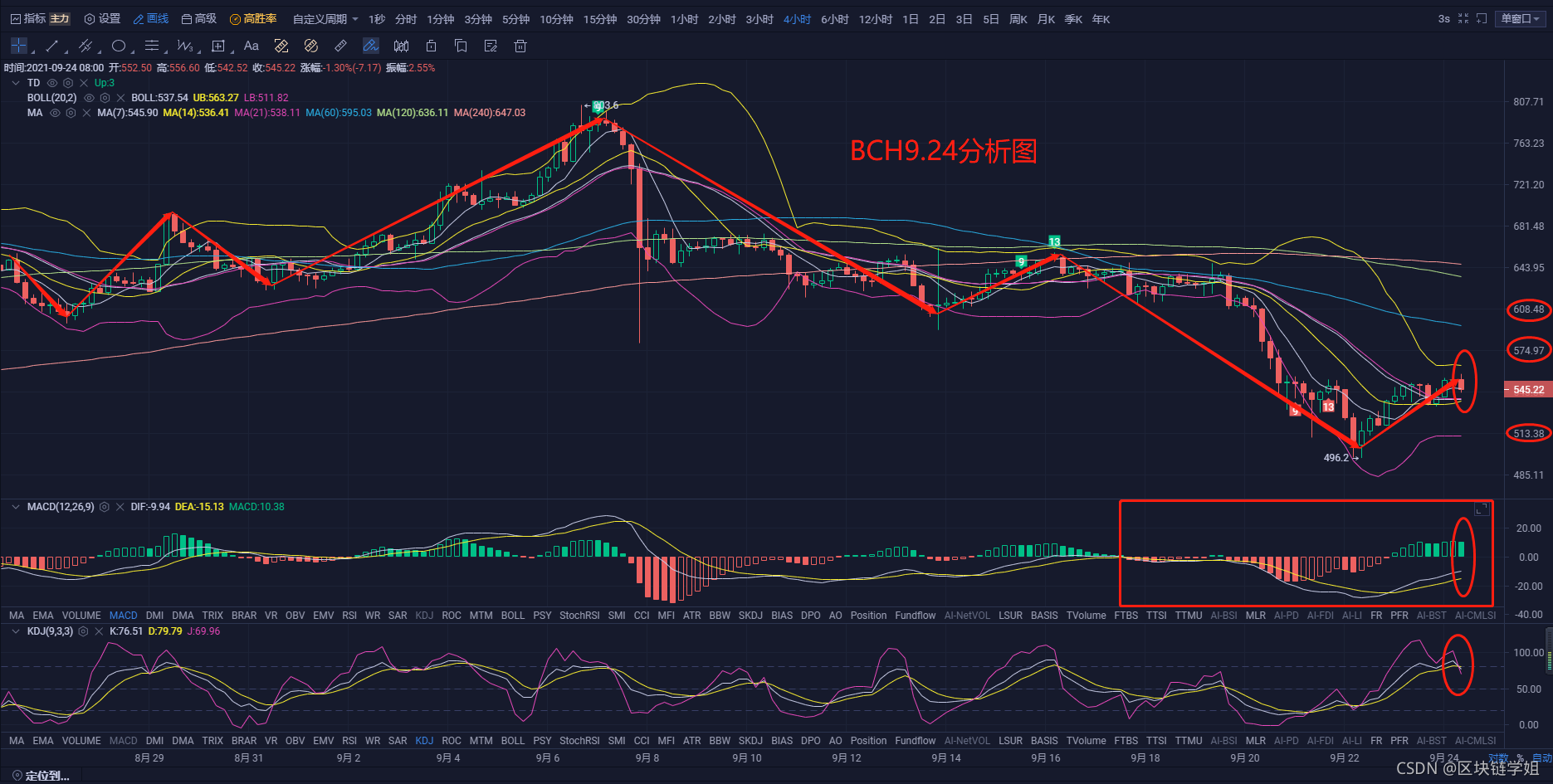1553x784 pixels.
Task: Open the 单窗口 window layout dropdown
Action: (x=1521, y=18)
